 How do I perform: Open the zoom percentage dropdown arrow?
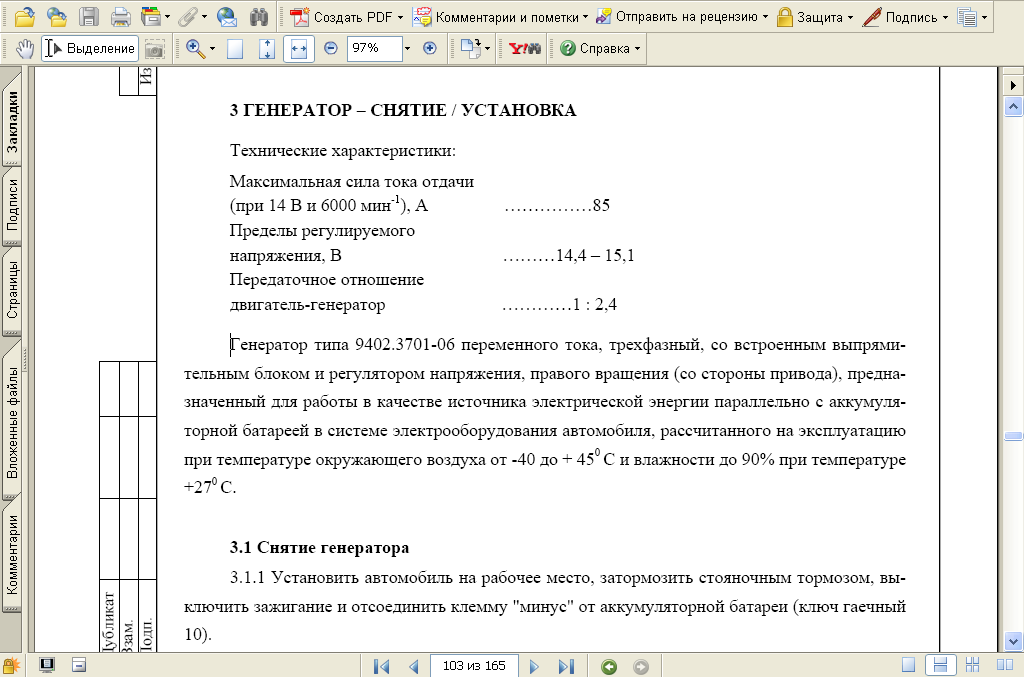point(408,48)
